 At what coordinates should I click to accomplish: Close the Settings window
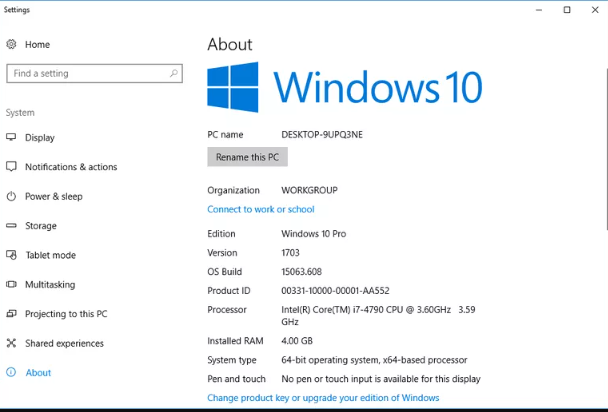click(x=595, y=10)
